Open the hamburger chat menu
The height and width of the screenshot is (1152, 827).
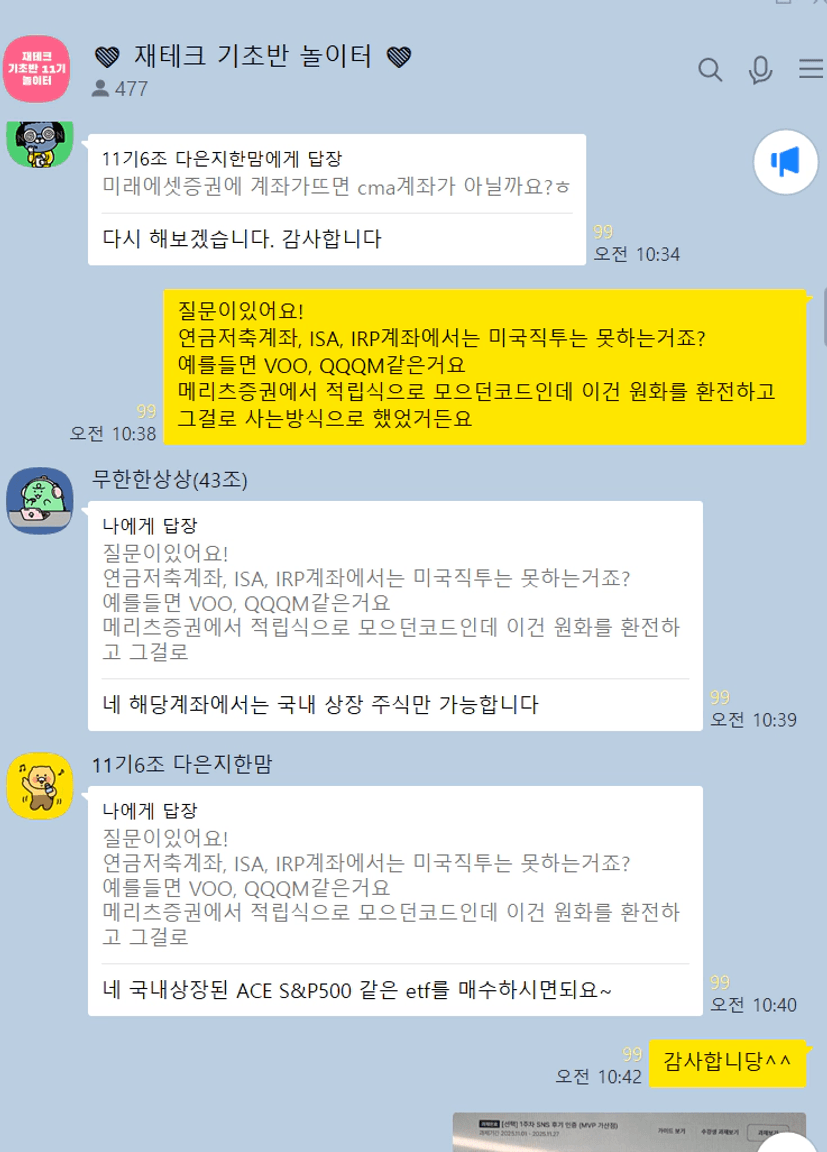[x=811, y=69]
